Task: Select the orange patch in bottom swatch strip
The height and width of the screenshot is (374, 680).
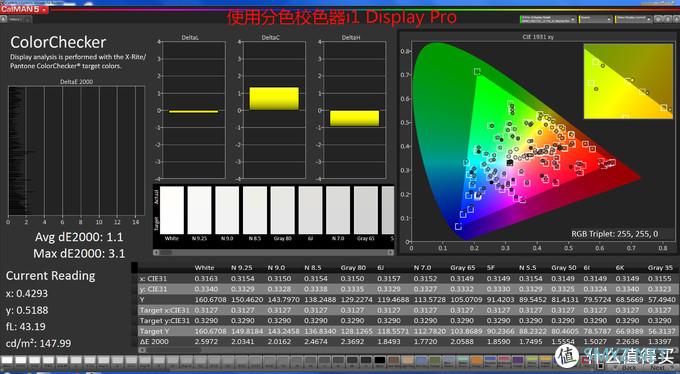Action: 476,360
